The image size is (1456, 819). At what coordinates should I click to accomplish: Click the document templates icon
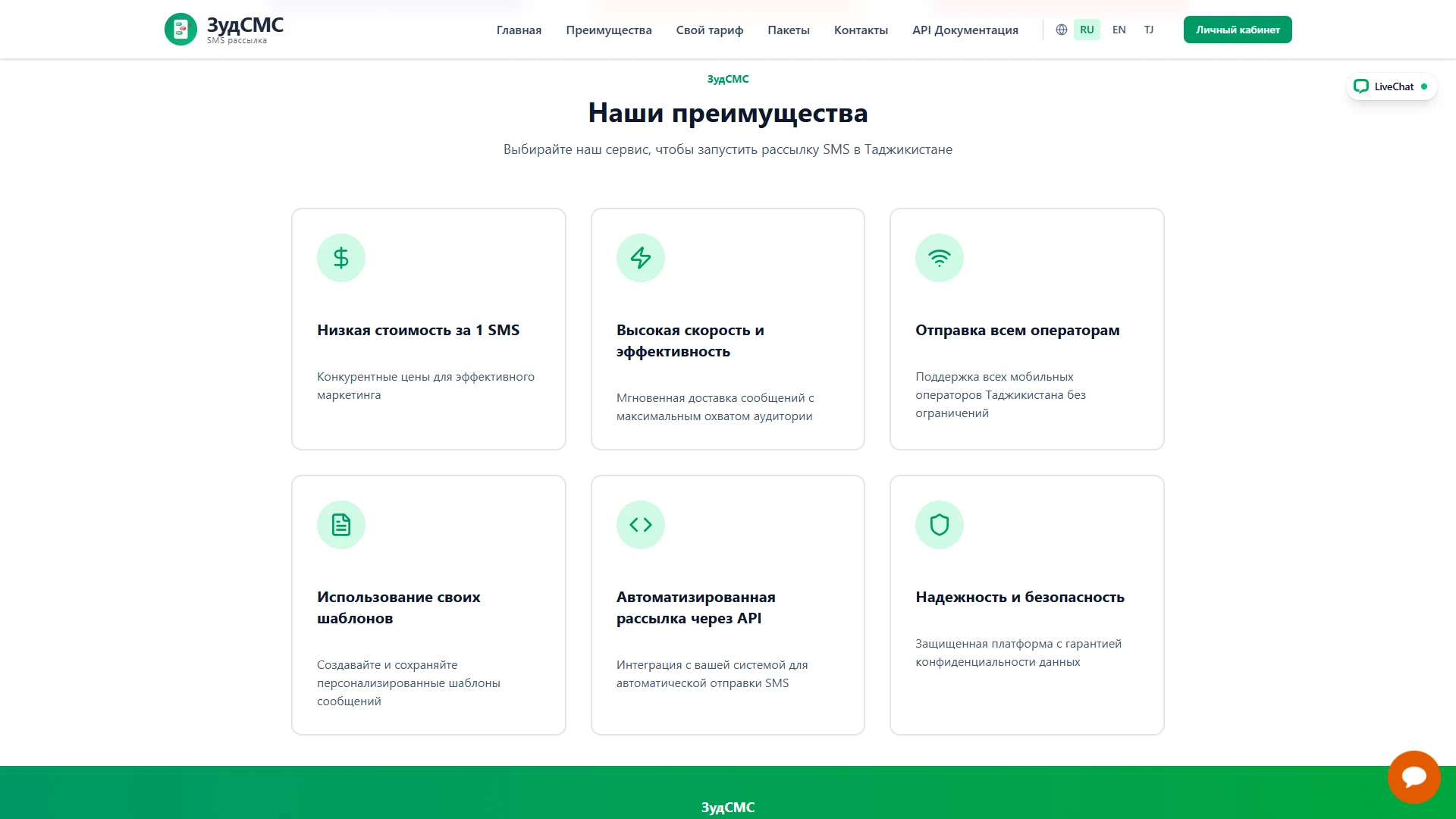click(x=341, y=525)
